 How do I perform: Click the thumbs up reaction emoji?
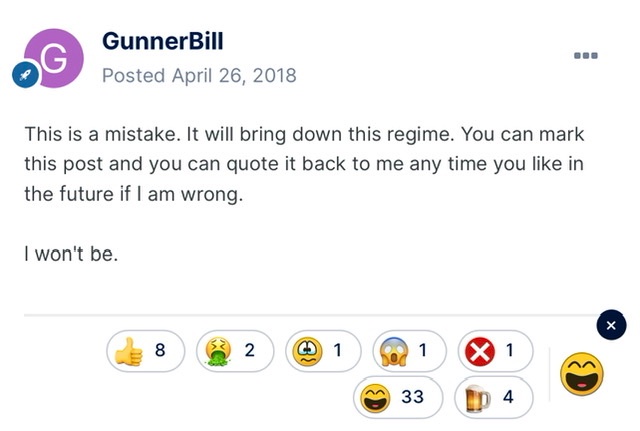pyautogui.click(x=129, y=351)
